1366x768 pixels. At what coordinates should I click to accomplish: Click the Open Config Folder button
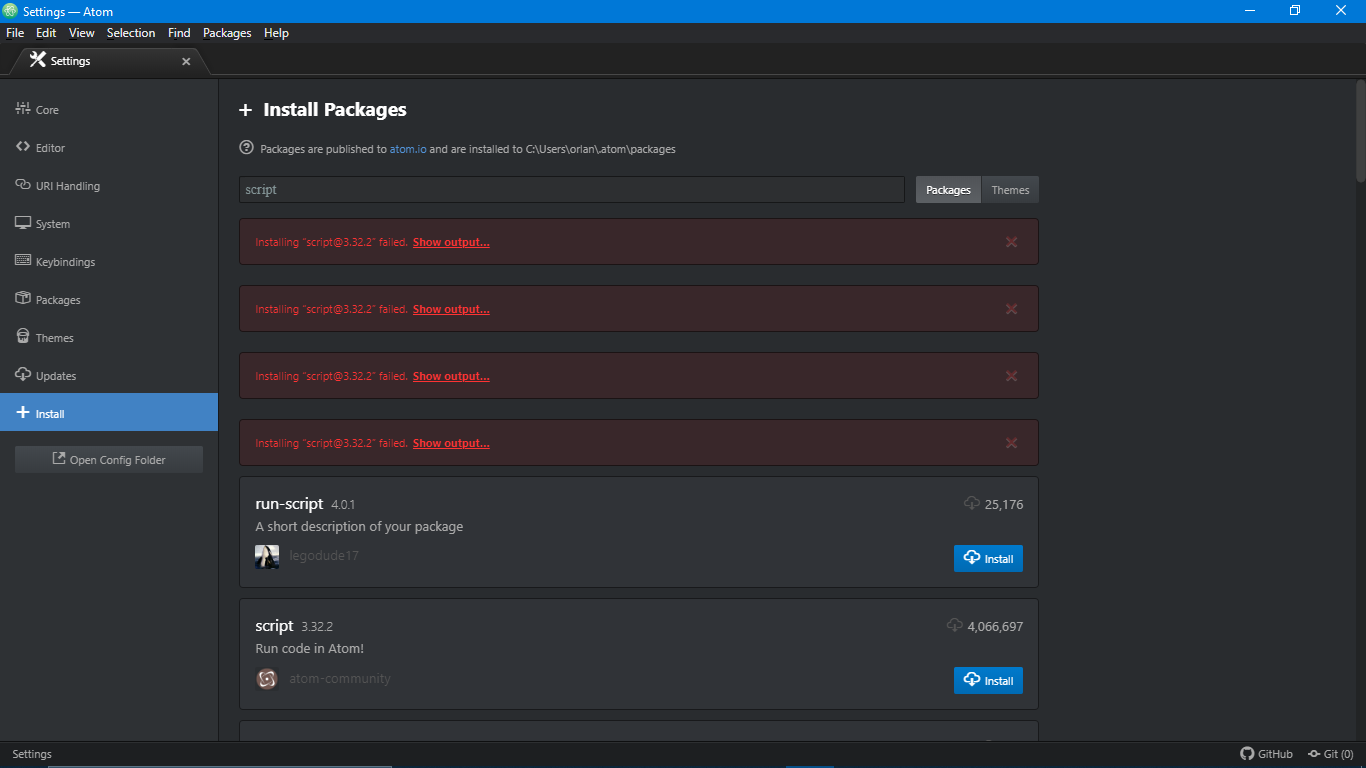(x=109, y=460)
